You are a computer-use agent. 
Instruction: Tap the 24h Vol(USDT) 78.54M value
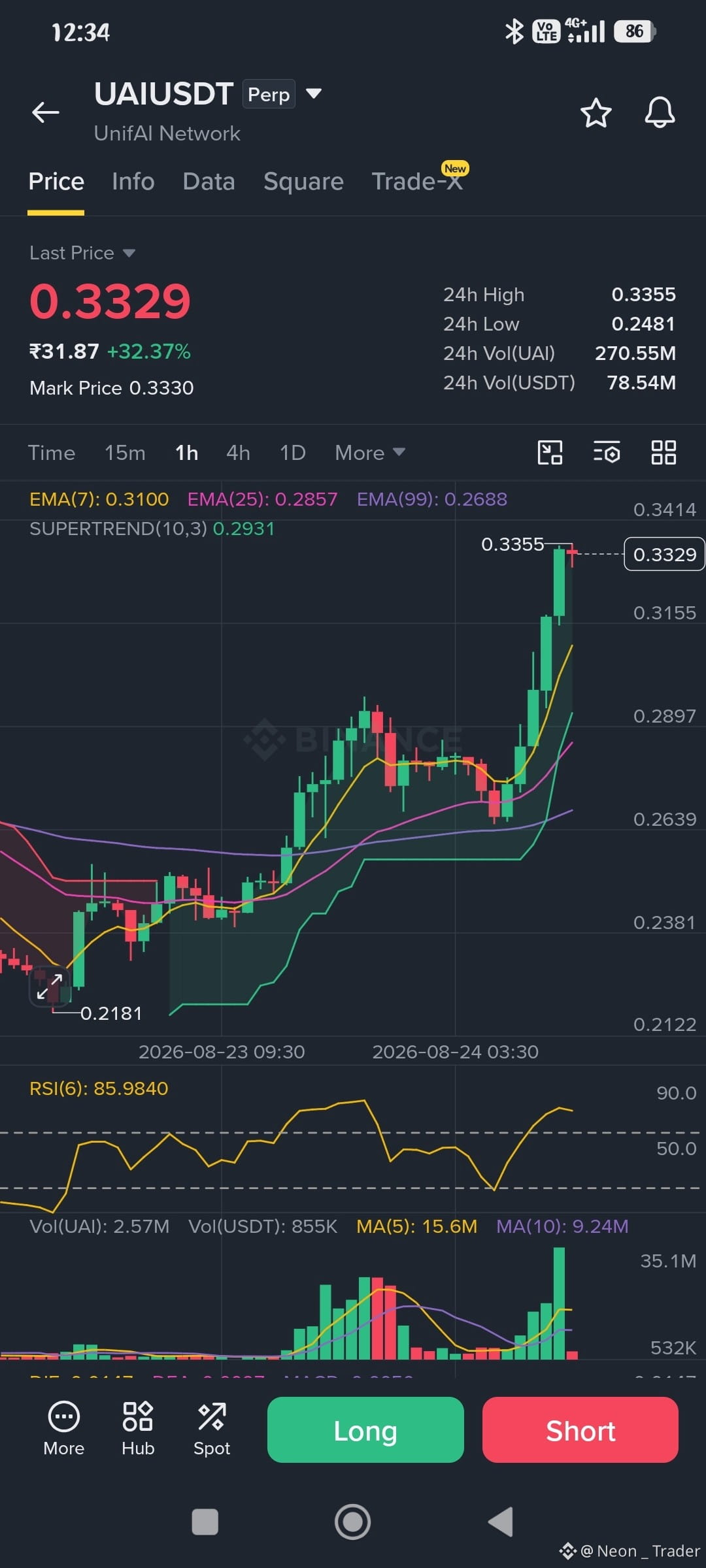pyautogui.click(x=641, y=383)
